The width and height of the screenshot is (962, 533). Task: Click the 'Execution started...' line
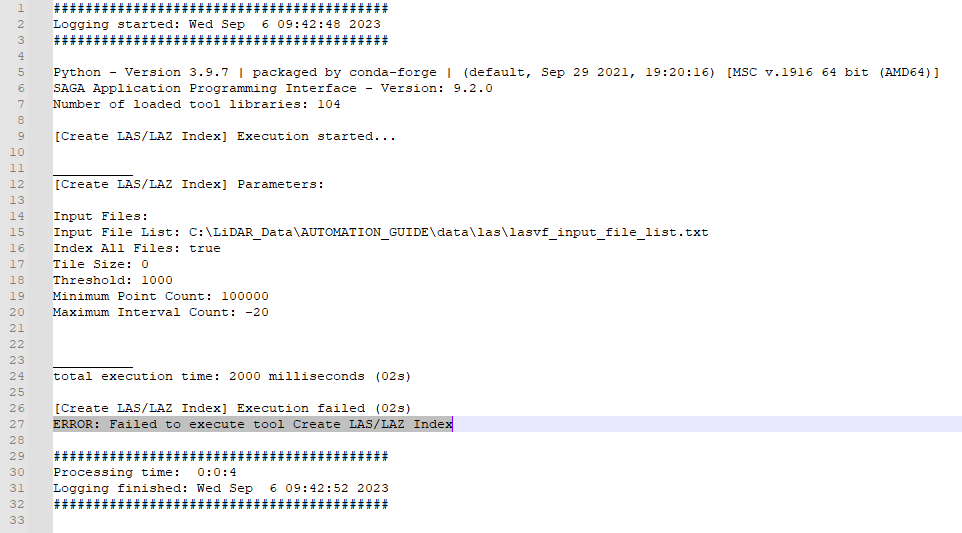[x=224, y=136]
